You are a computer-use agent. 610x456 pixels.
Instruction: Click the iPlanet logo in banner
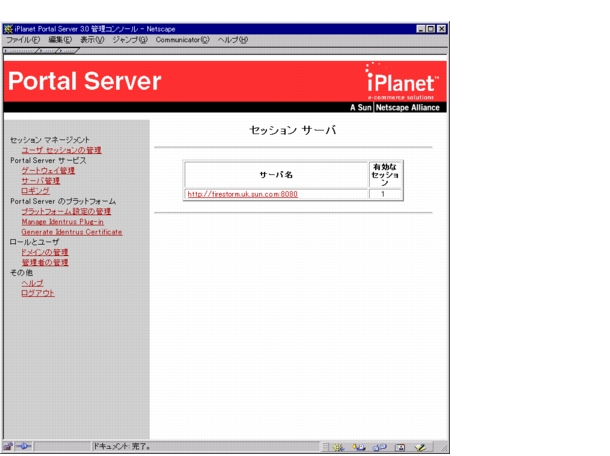coord(401,82)
